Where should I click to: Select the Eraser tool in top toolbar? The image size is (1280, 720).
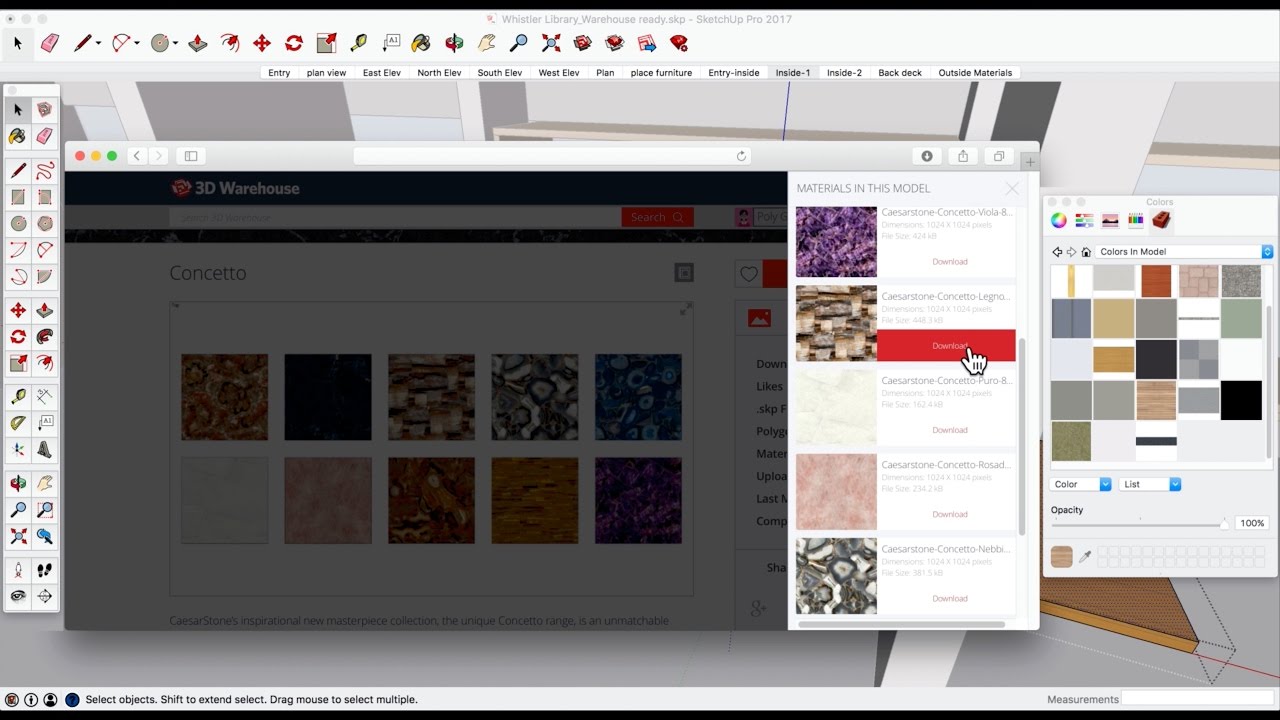(x=50, y=43)
